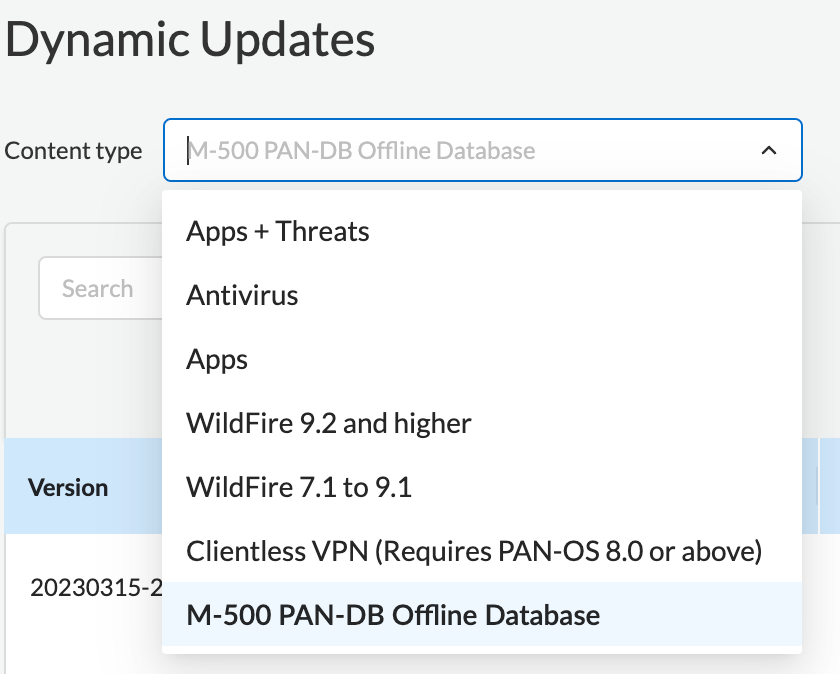Choose WildFire 7.1 to 9.1
The height and width of the screenshot is (674, 840).
pyautogui.click(x=482, y=487)
